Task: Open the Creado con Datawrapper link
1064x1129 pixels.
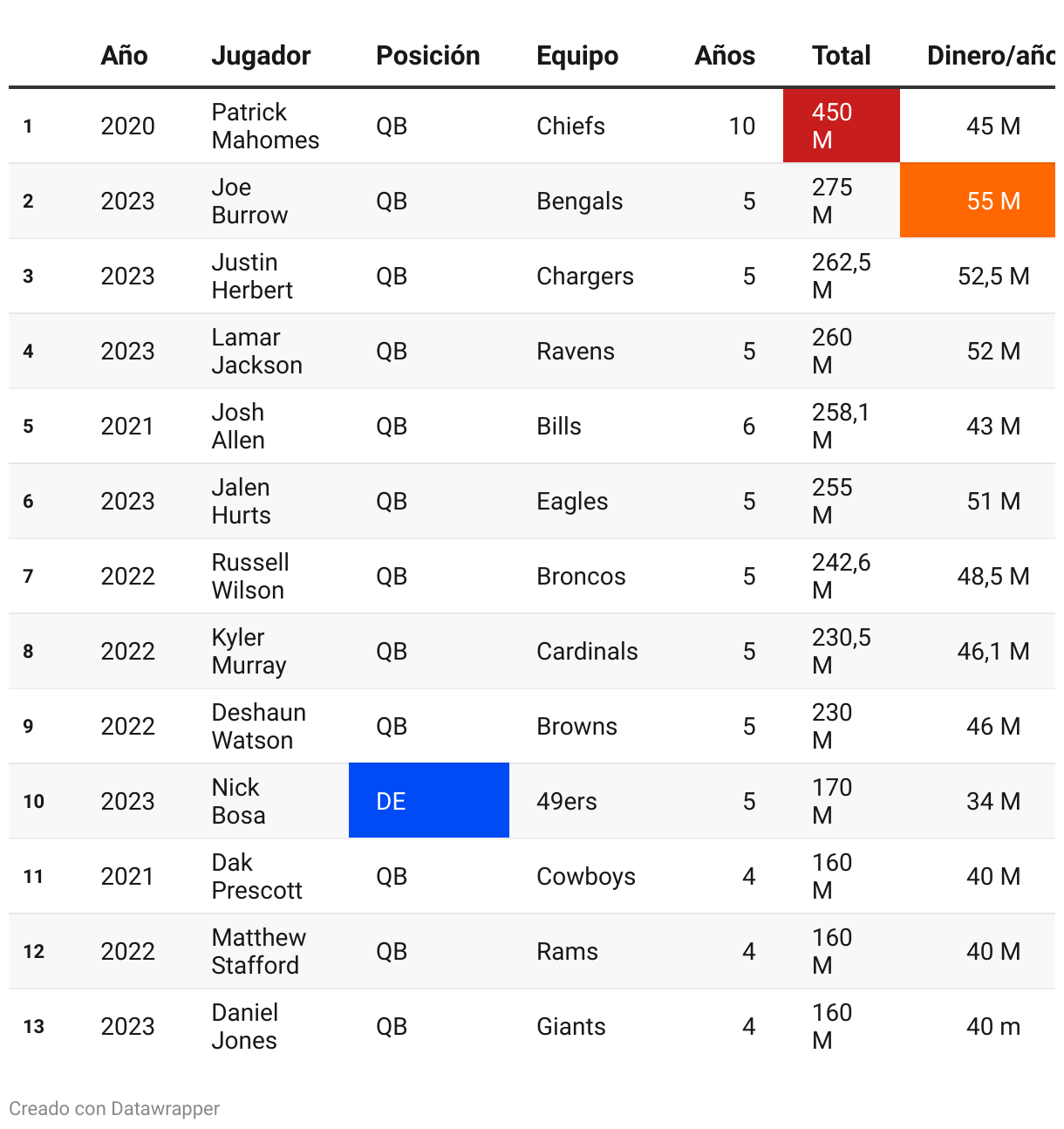Action: click(x=114, y=1108)
